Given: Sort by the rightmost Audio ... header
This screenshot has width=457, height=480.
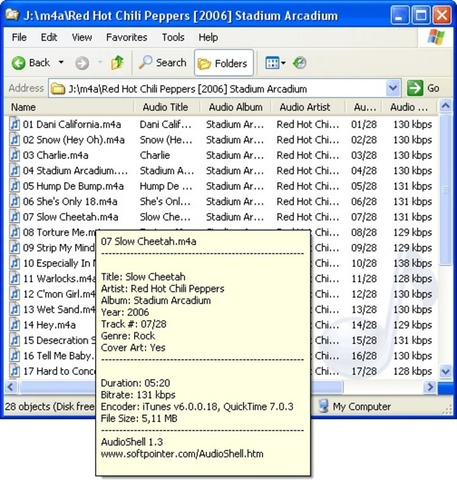Looking at the screenshot, I should tap(410, 107).
